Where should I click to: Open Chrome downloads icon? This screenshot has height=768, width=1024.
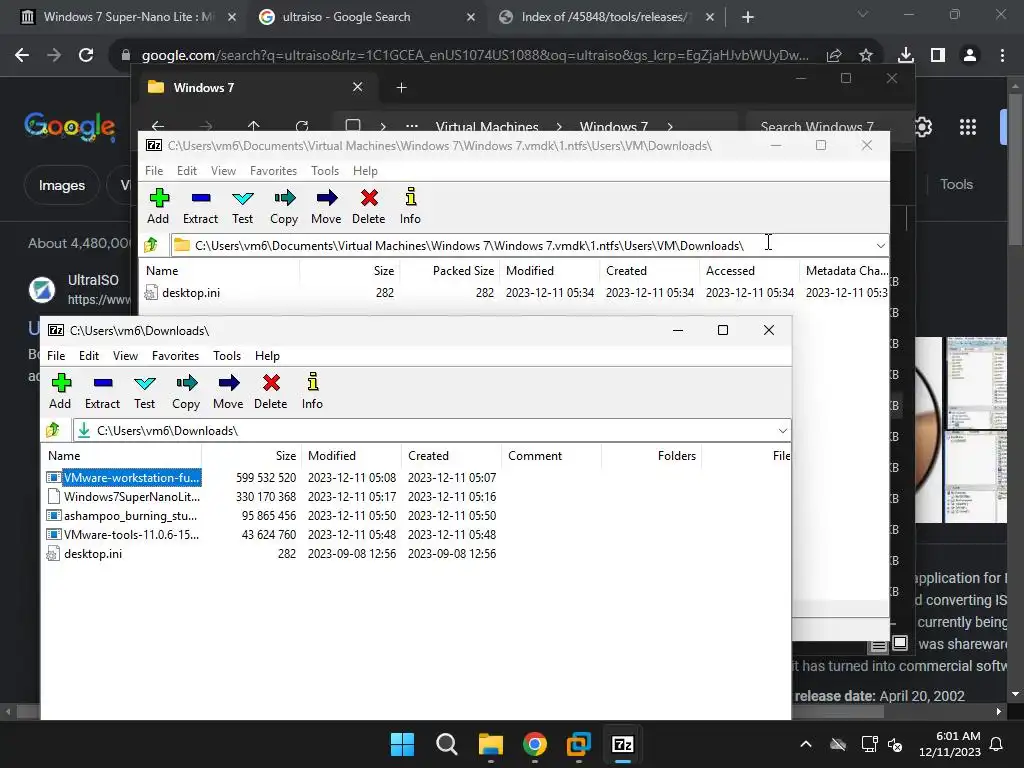(906, 56)
